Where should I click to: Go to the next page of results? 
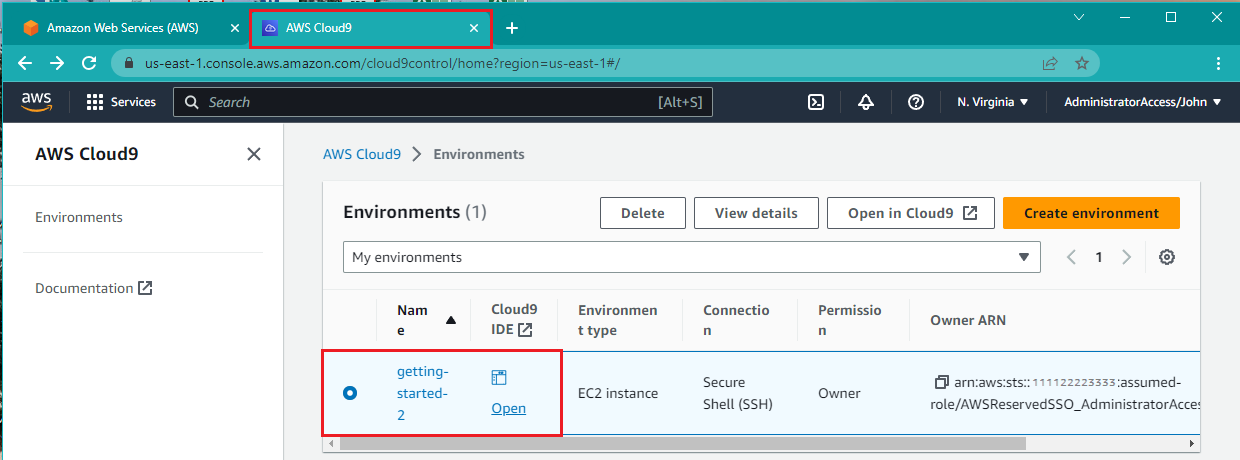(1127, 257)
